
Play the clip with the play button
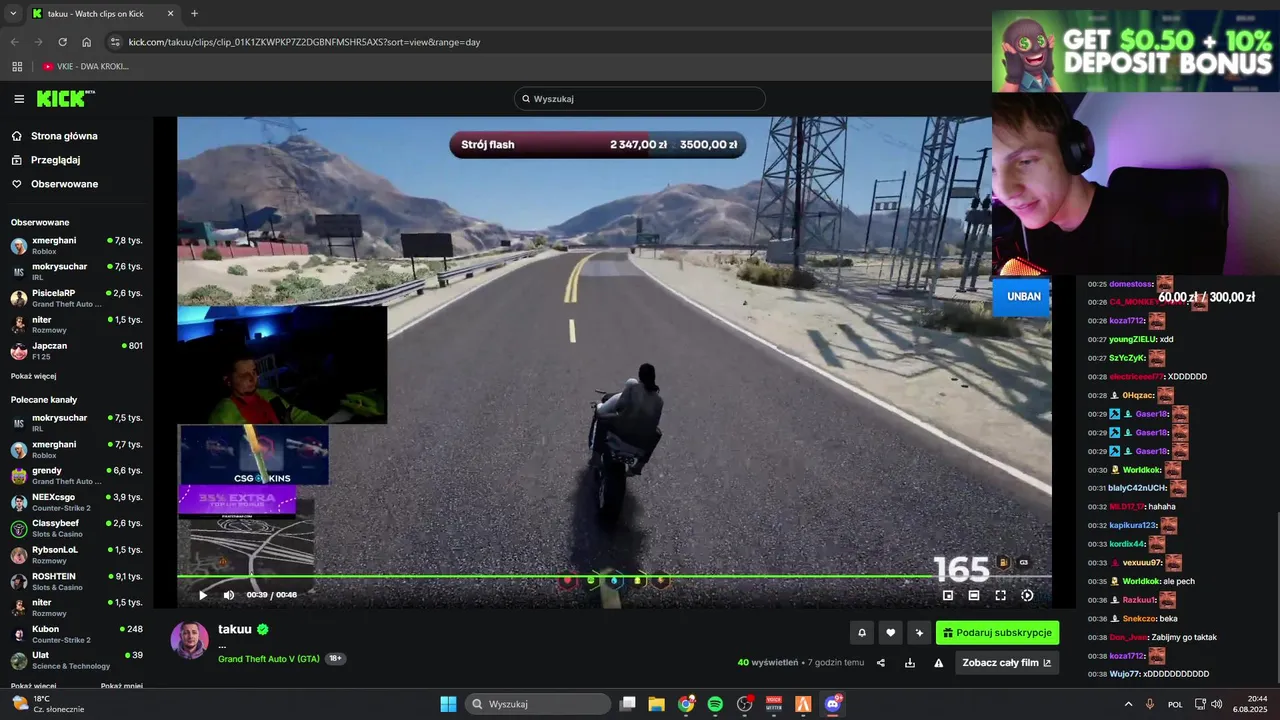[202, 595]
